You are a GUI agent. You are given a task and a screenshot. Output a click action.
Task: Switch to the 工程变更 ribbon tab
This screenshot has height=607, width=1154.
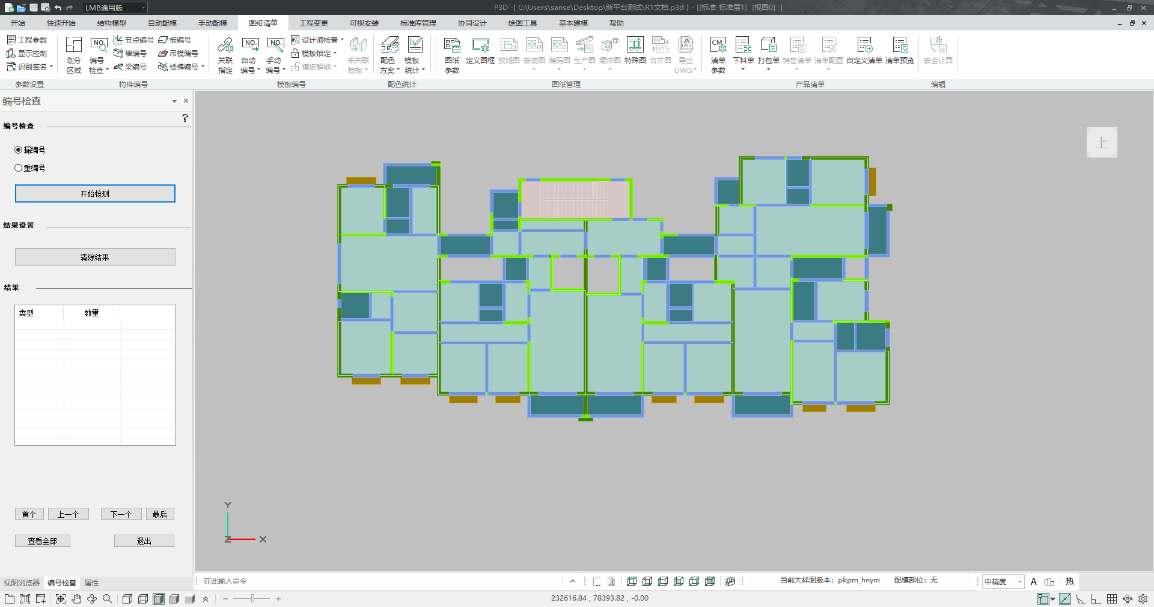313,22
